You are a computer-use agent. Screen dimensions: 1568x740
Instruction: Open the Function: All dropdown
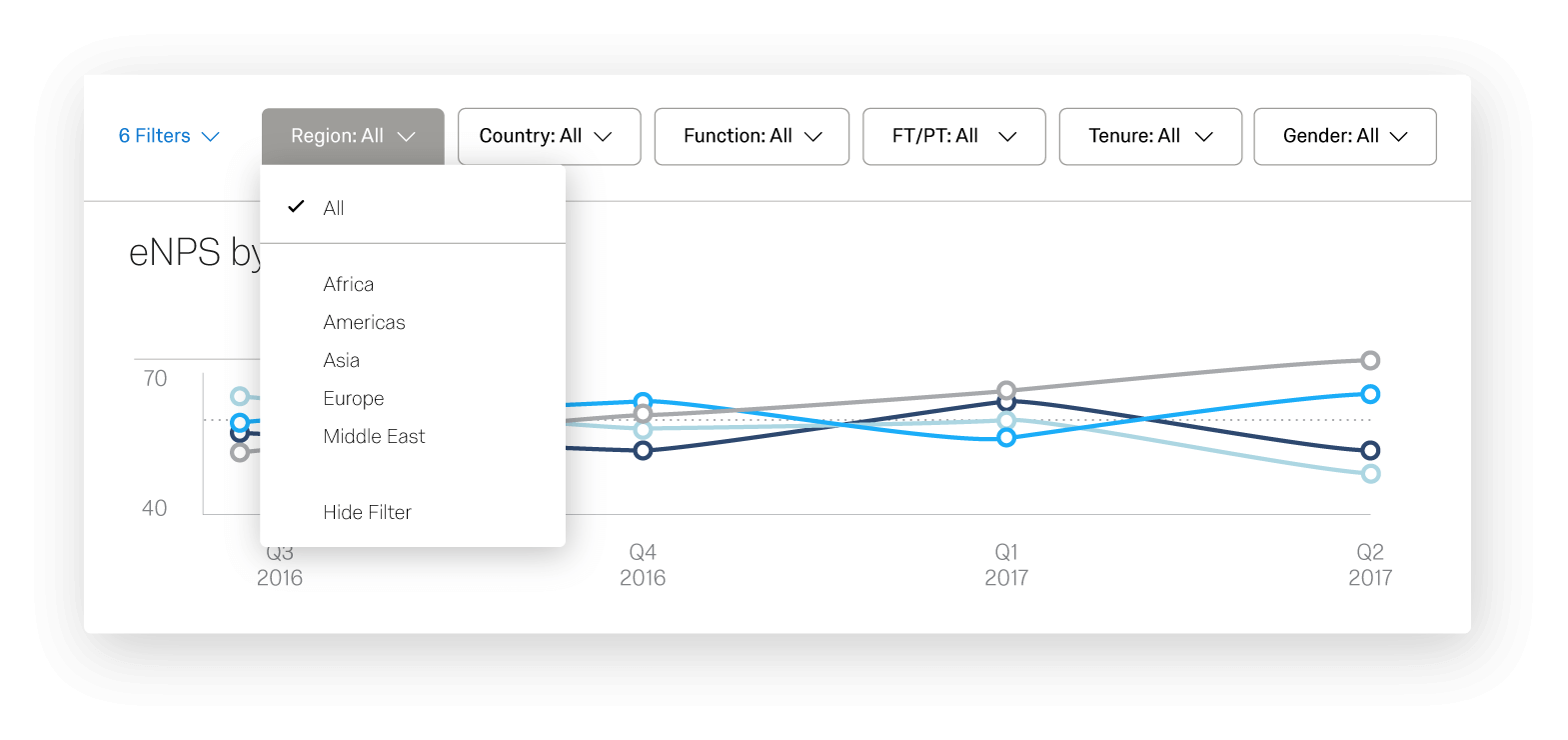pos(752,136)
